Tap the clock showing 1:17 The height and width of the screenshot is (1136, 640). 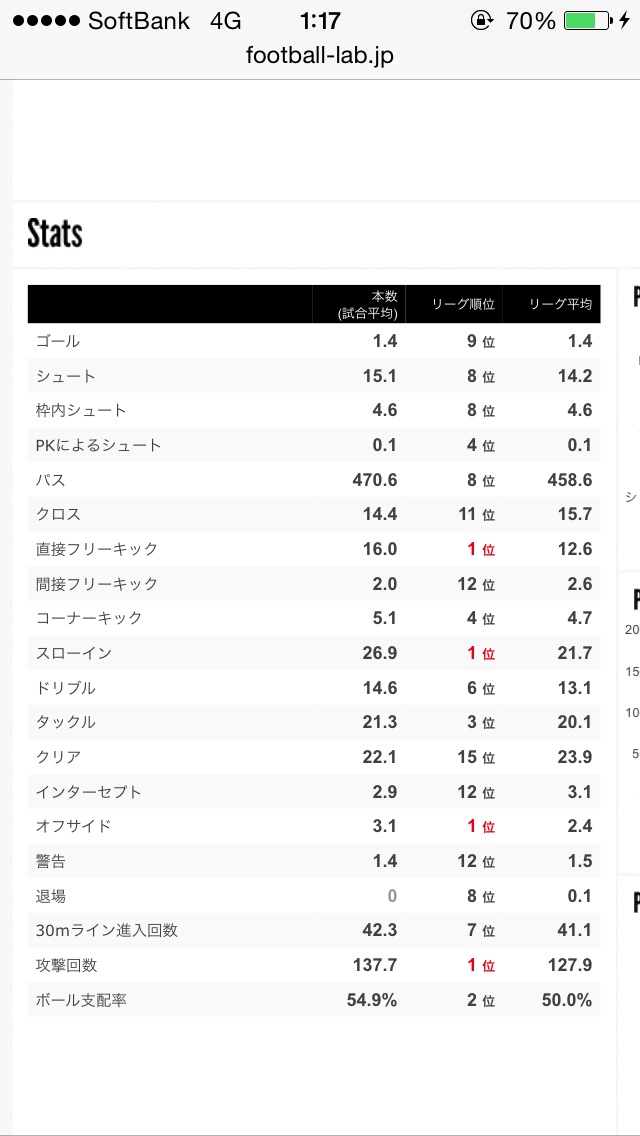(320, 21)
